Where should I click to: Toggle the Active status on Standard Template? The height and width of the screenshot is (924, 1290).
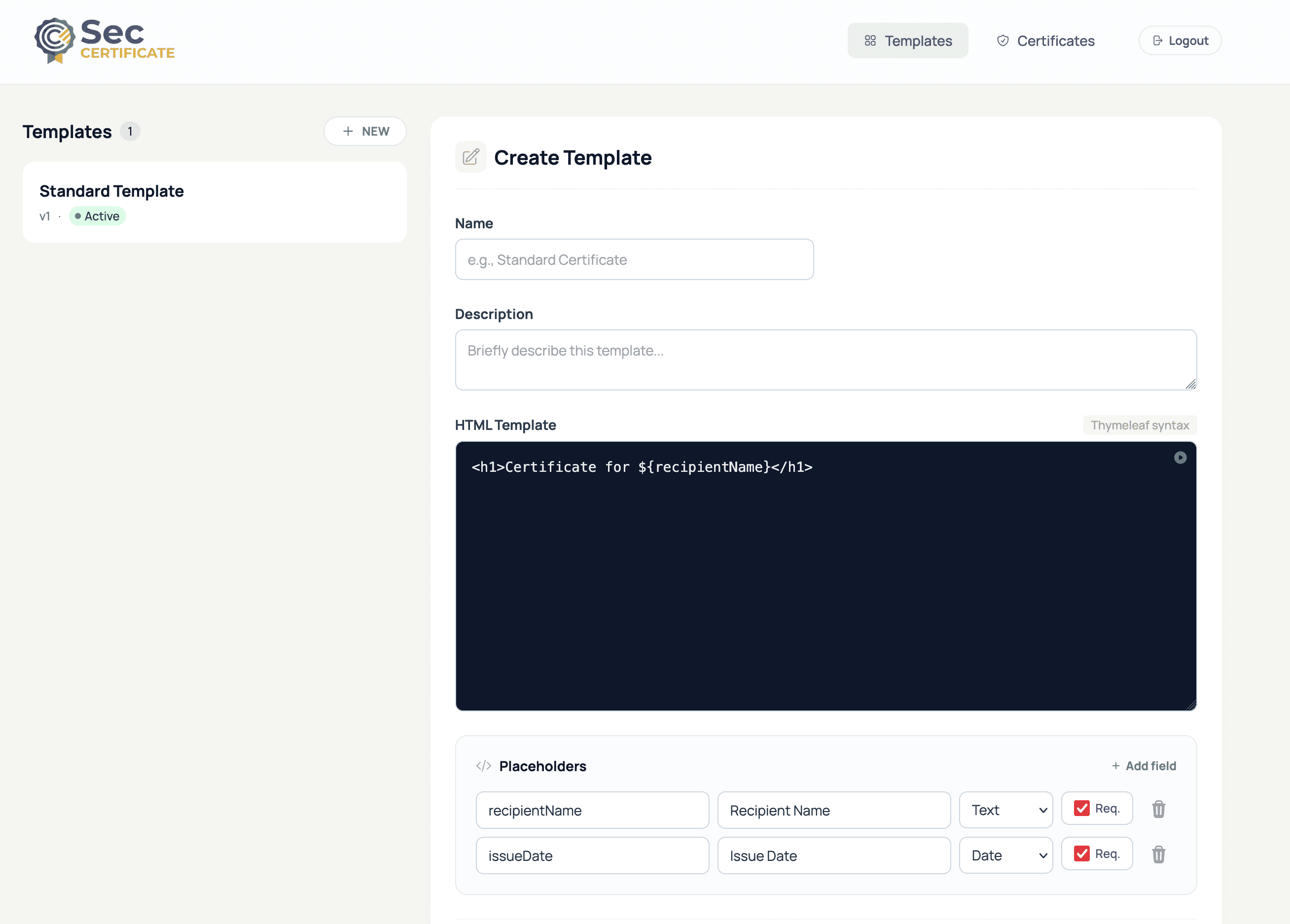point(97,216)
